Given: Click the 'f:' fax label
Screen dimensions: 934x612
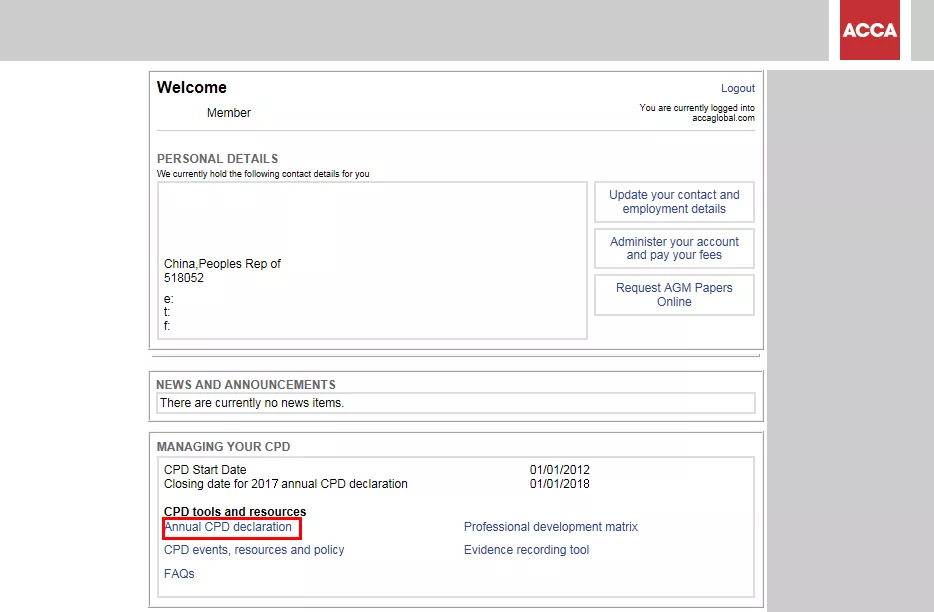Looking at the screenshot, I should click(167, 326).
